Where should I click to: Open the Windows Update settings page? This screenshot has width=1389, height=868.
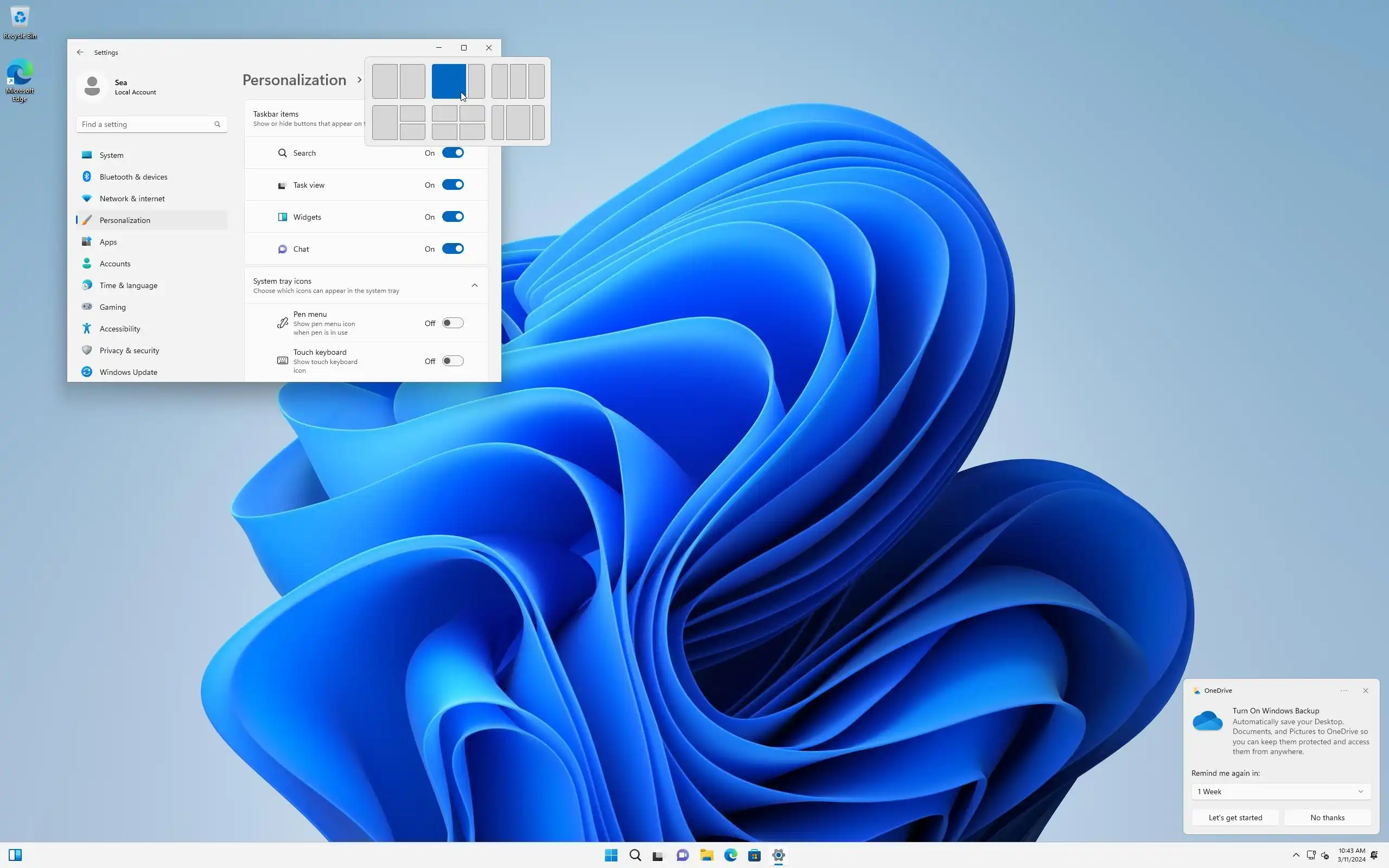pyautogui.click(x=128, y=372)
